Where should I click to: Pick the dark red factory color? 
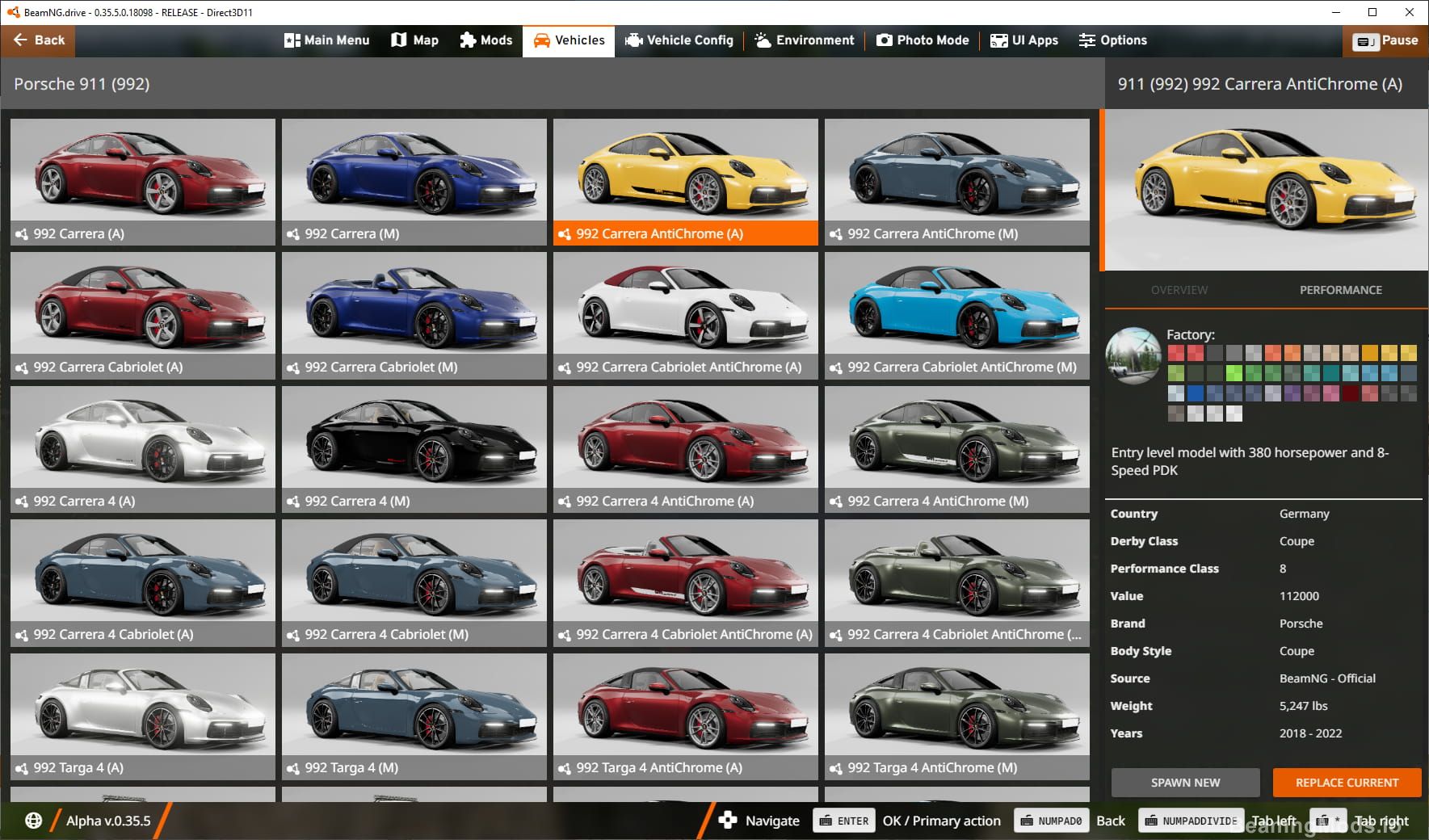coord(1351,393)
